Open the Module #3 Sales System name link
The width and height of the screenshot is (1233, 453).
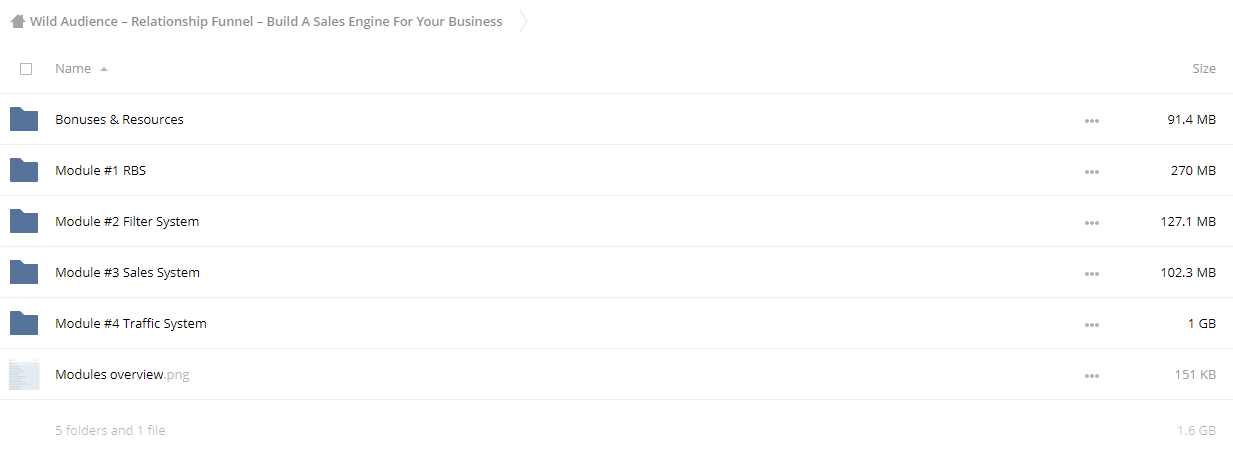click(127, 272)
